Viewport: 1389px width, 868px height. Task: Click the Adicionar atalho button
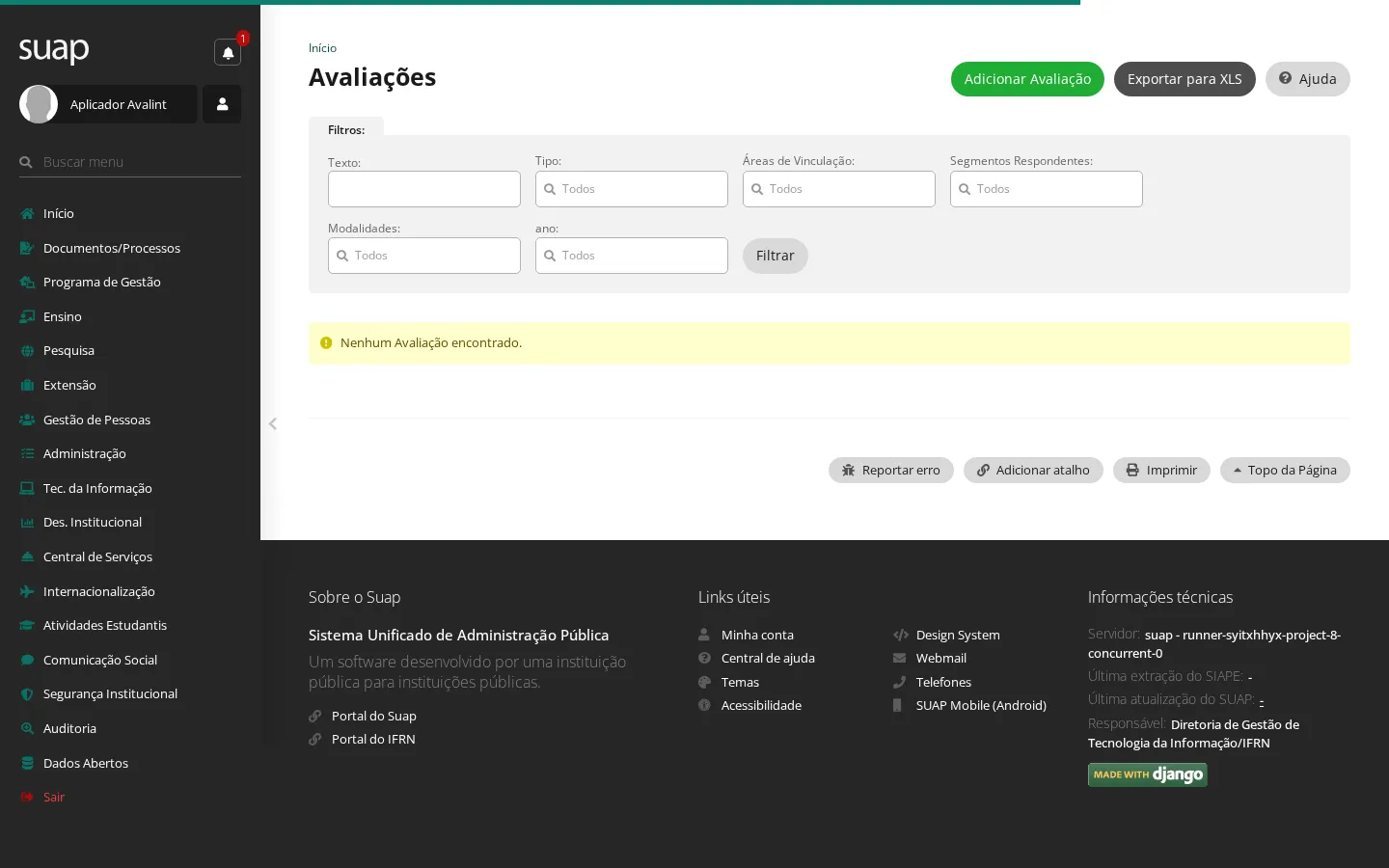pos(1033,470)
